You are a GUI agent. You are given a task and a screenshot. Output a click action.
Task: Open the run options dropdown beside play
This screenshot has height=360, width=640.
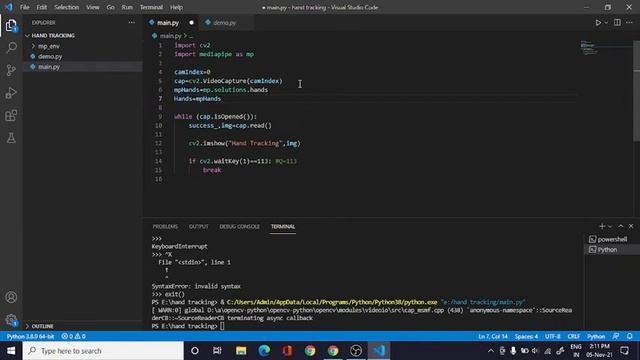point(606,22)
